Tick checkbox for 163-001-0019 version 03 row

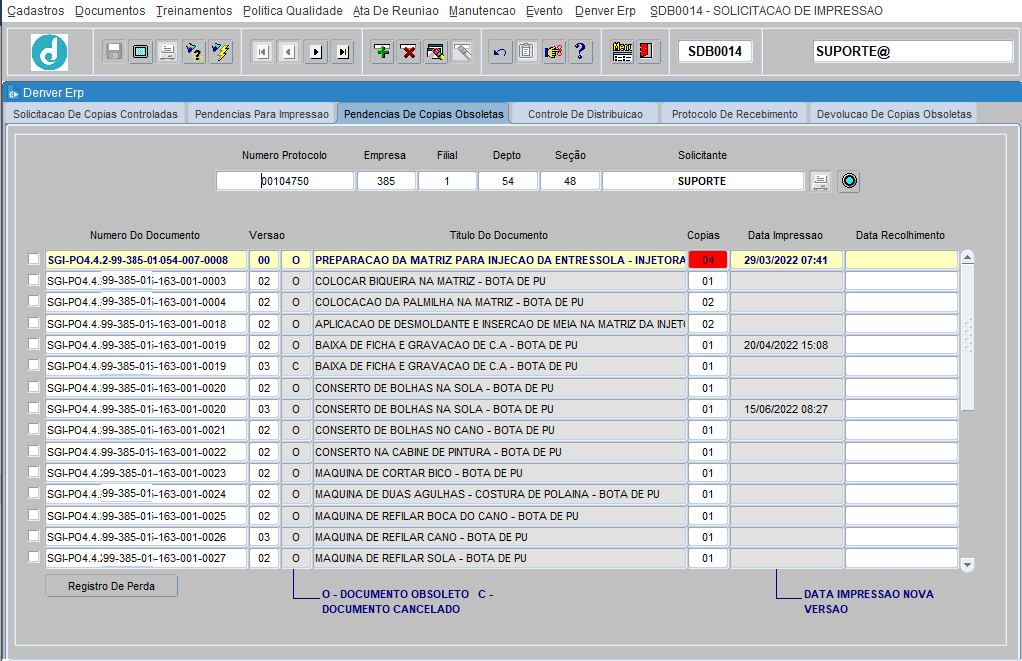point(34,365)
